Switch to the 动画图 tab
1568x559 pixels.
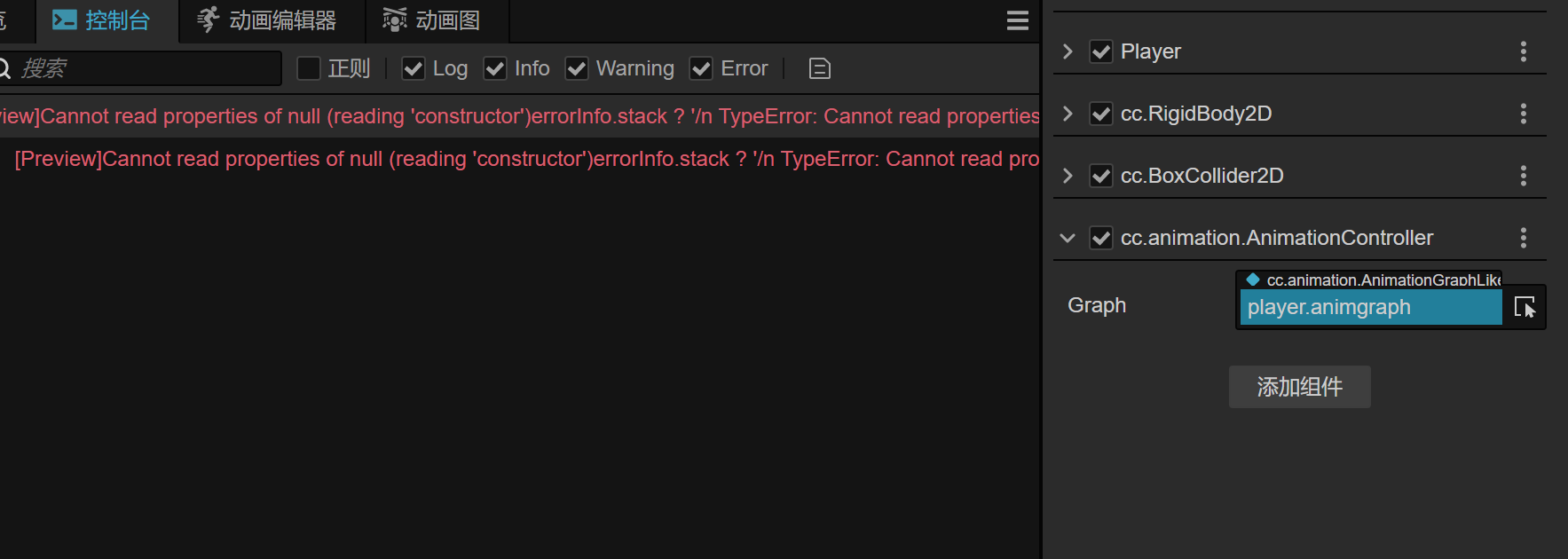tap(432, 20)
